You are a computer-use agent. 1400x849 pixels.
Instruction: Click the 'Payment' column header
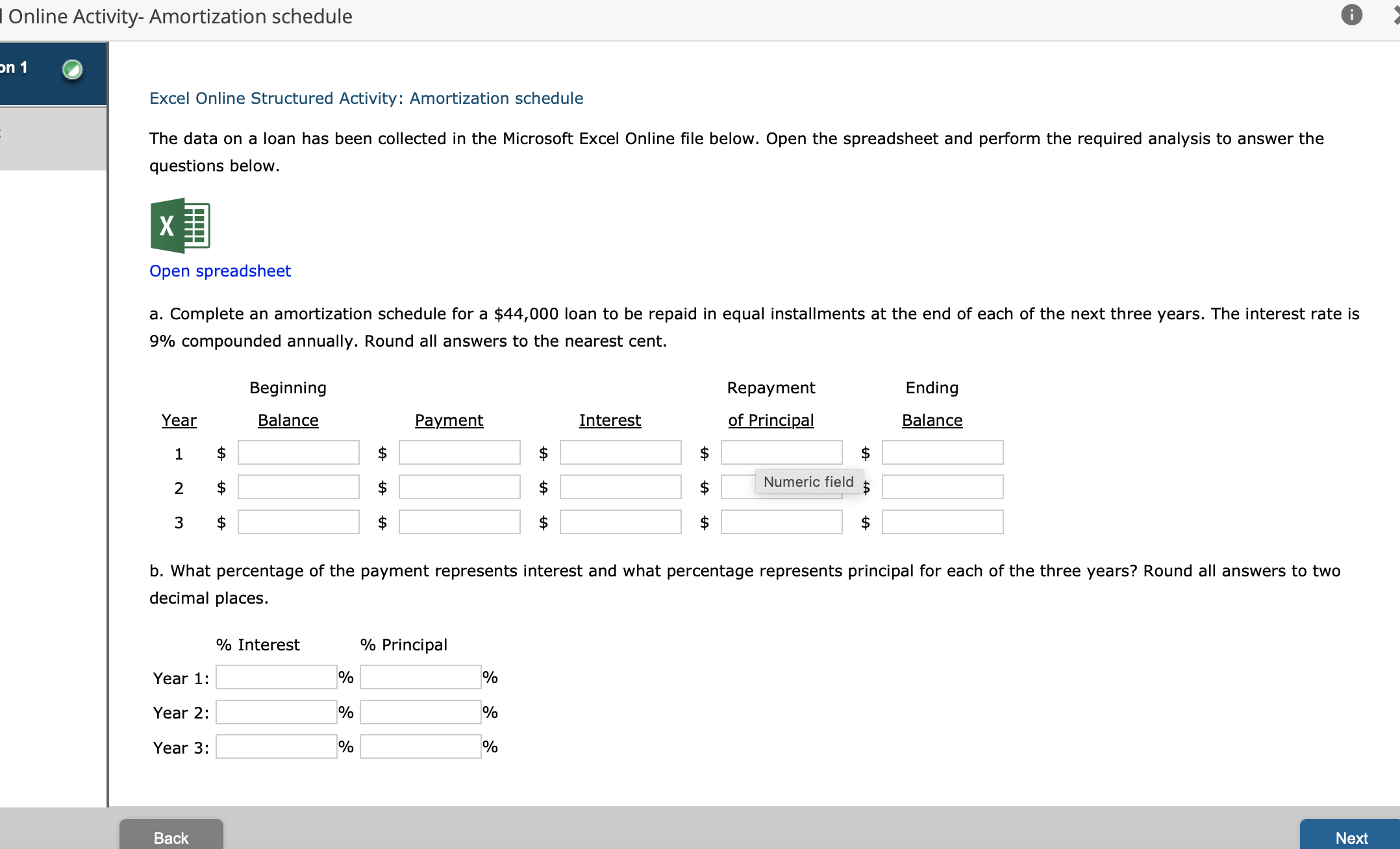(449, 420)
